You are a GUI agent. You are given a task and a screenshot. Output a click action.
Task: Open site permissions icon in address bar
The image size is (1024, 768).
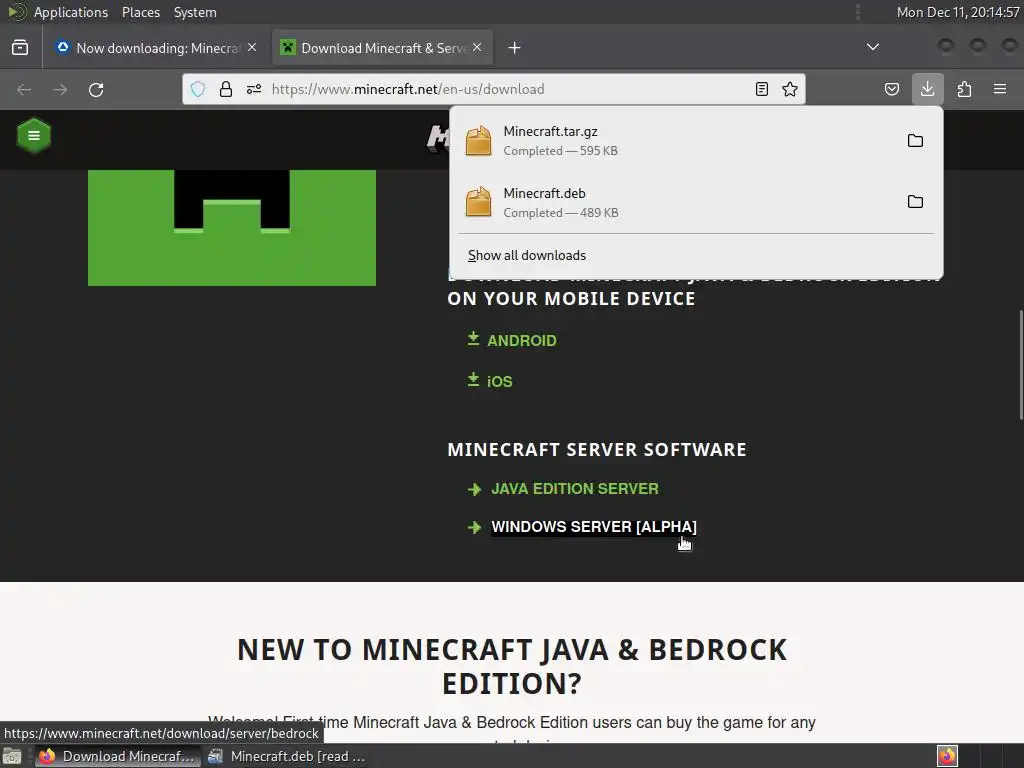[254, 89]
